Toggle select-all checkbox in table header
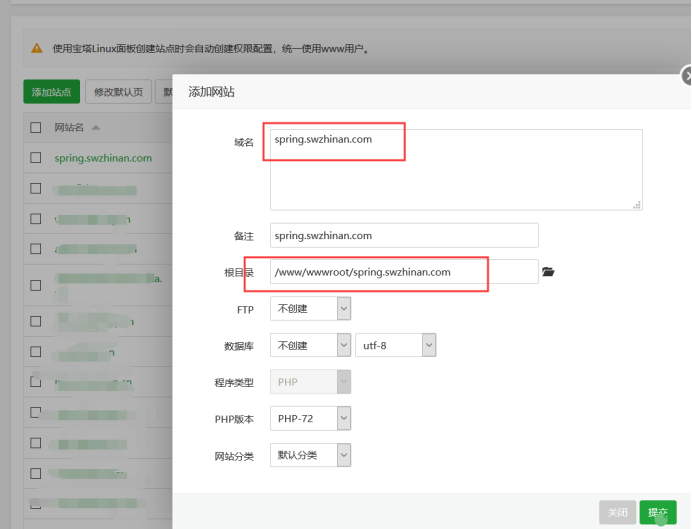Viewport: 692px width, 529px height. [36, 128]
